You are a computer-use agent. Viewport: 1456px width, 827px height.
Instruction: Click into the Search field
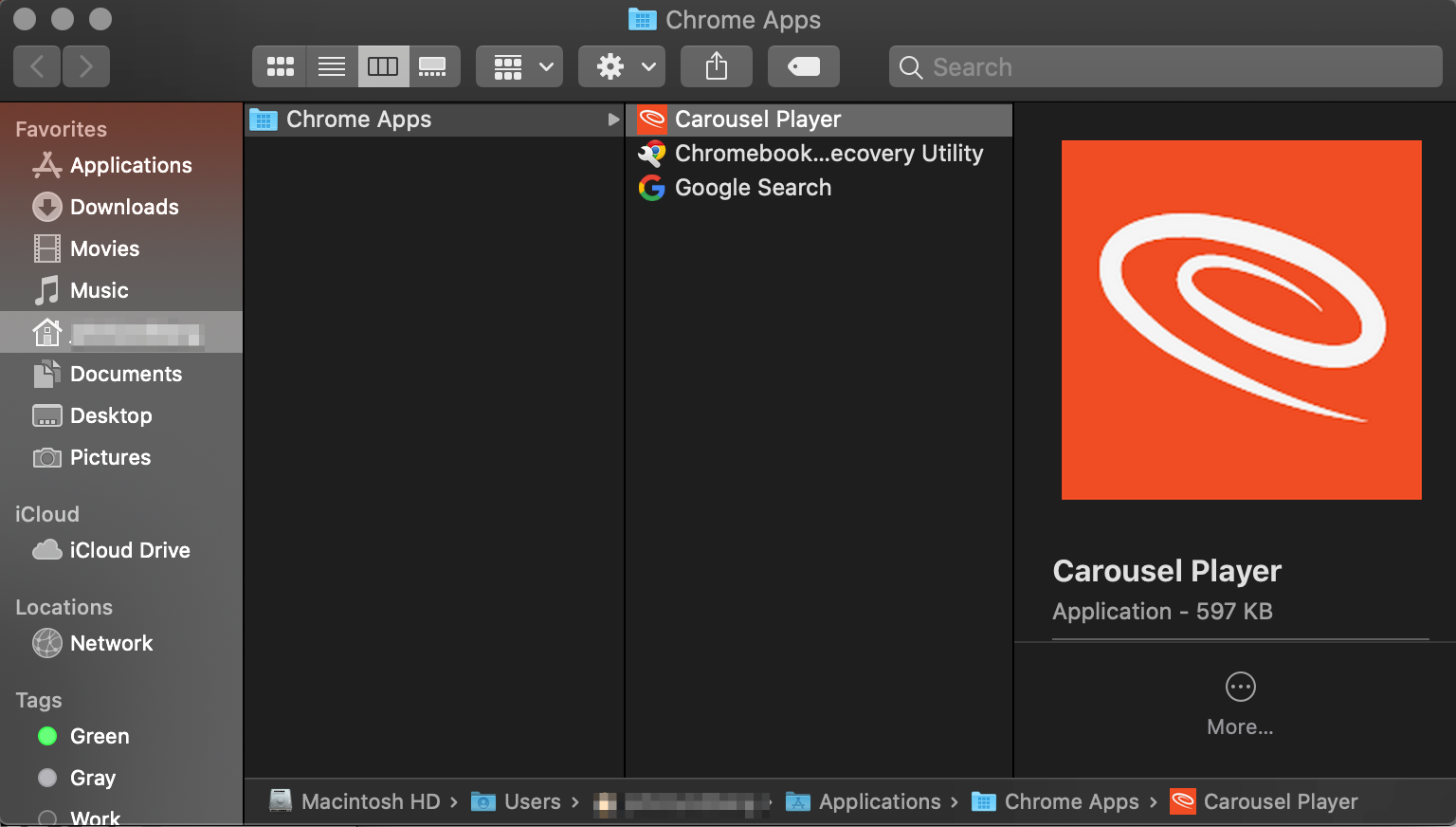click(1166, 66)
